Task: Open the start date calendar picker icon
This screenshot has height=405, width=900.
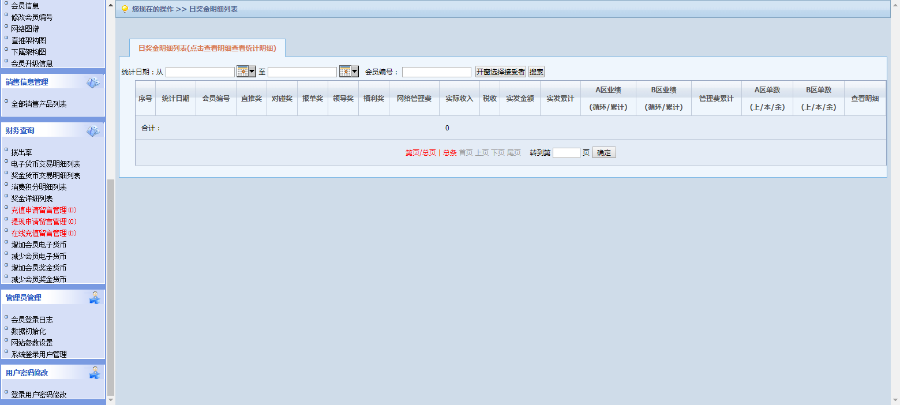Action: (243, 72)
